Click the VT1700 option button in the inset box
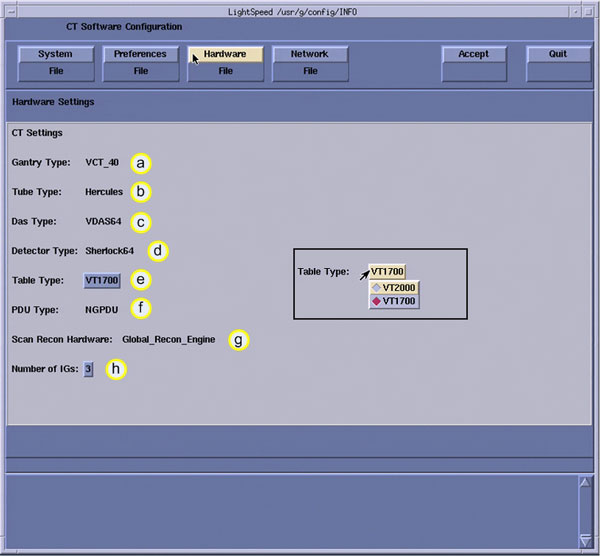600x556 pixels. (x=387, y=271)
